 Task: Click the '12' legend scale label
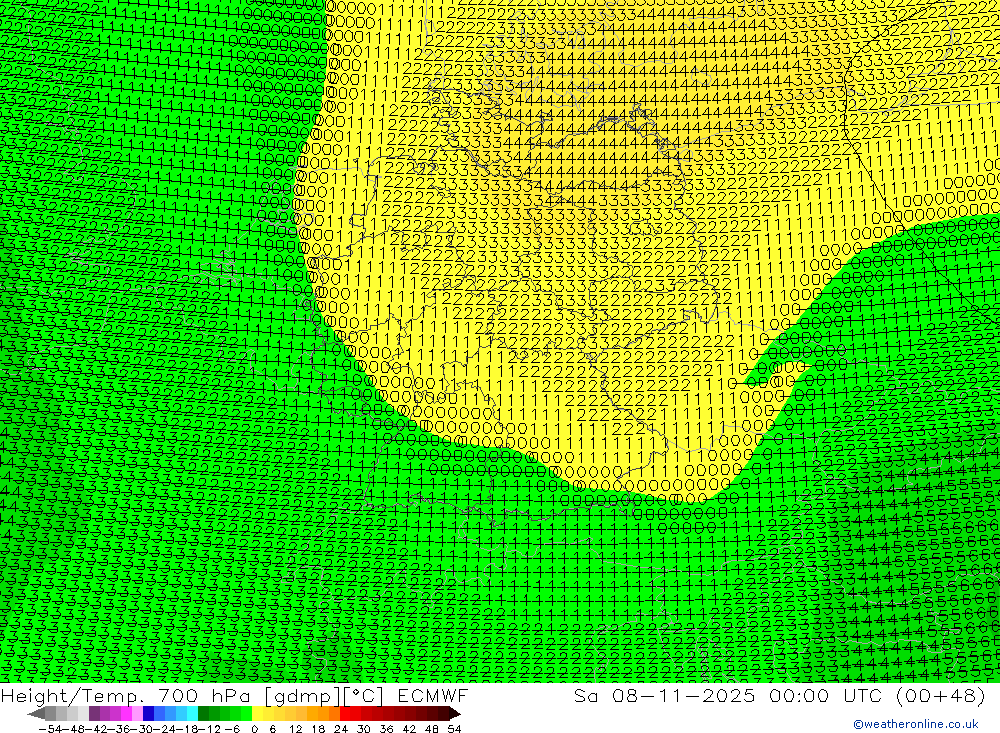click(296, 729)
